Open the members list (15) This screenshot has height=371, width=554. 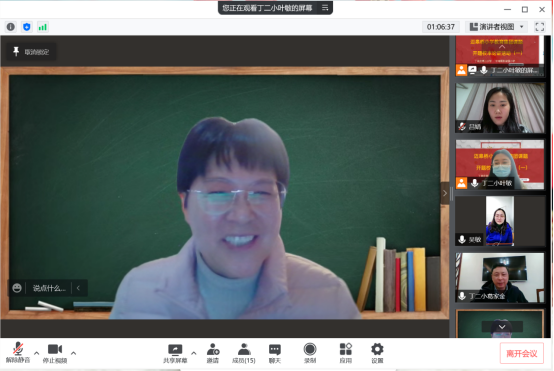(244, 353)
